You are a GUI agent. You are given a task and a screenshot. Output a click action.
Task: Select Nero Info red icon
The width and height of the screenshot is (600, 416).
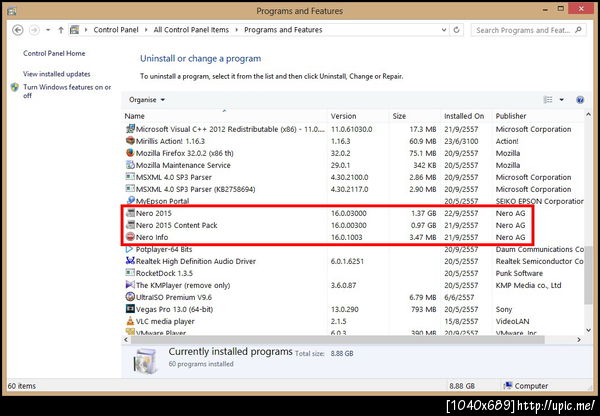(130, 237)
